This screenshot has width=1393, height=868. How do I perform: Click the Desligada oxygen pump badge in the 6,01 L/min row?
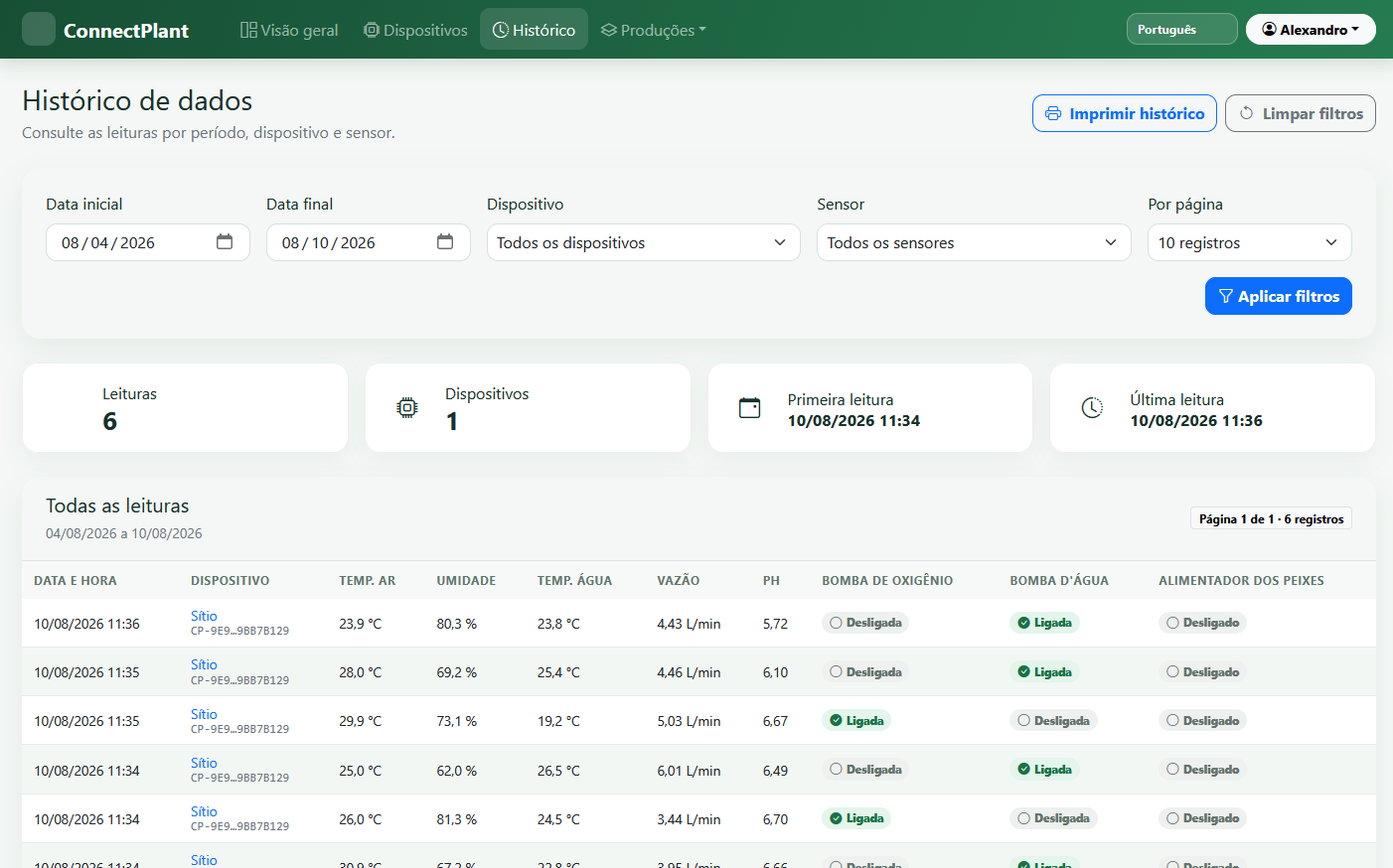[x=865, y=770]
